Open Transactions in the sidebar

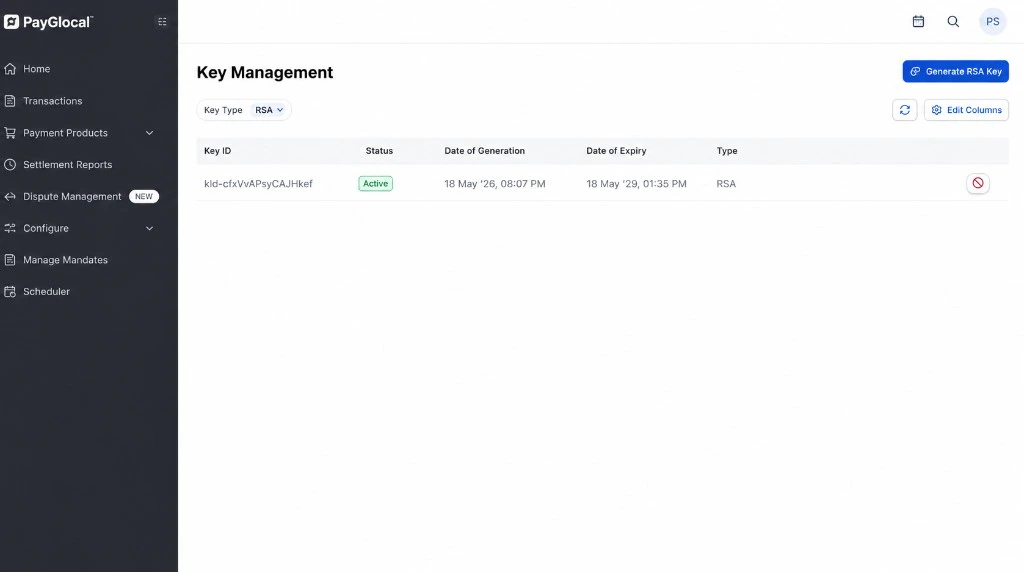(x=53, y=101)
